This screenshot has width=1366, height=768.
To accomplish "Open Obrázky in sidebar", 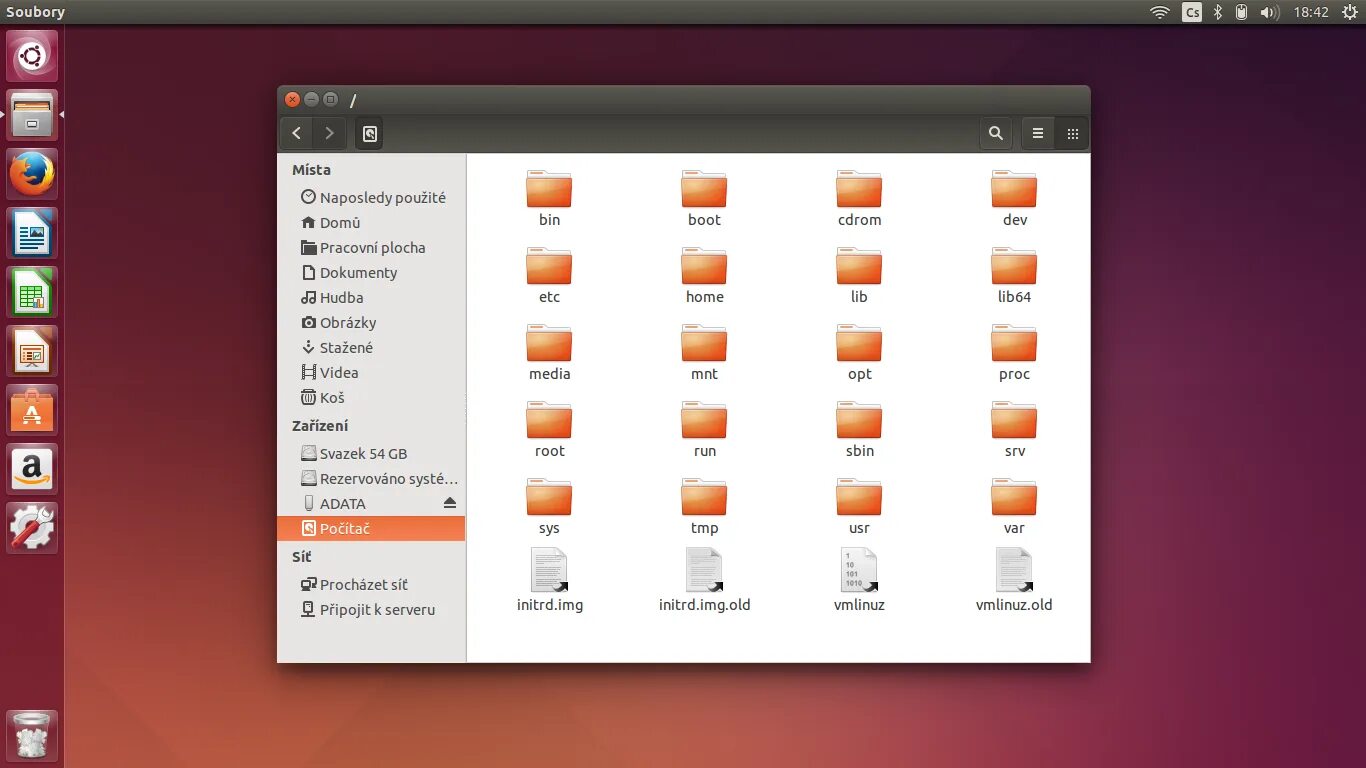I will point(372,323).
